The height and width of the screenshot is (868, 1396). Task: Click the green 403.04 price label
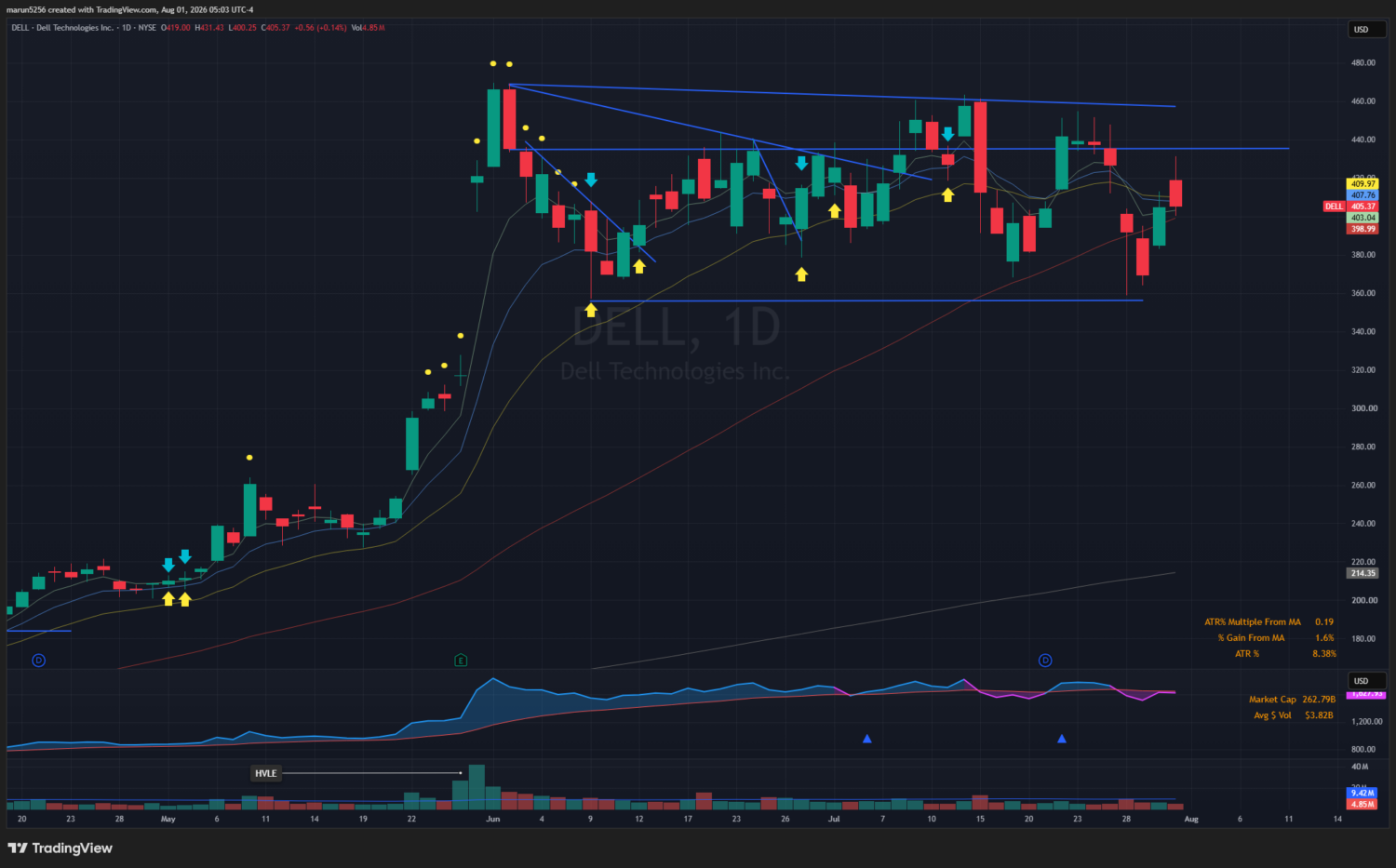1363,218
